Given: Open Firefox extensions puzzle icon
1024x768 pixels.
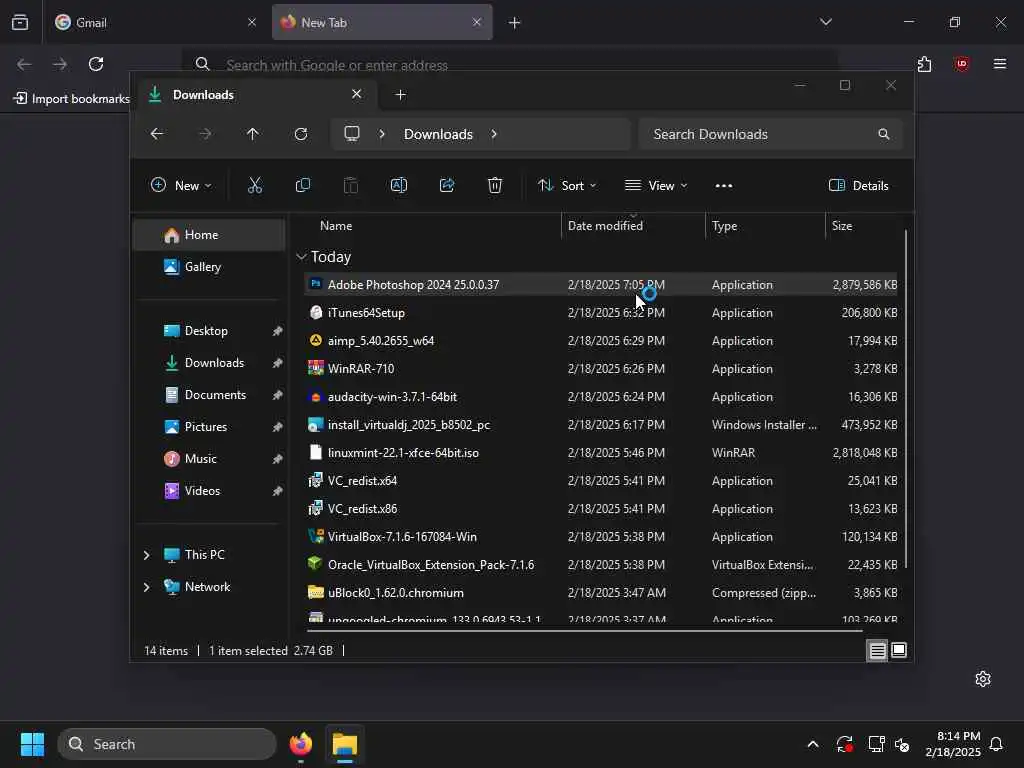Looking at the screenshot, I should tap(924, 64).
